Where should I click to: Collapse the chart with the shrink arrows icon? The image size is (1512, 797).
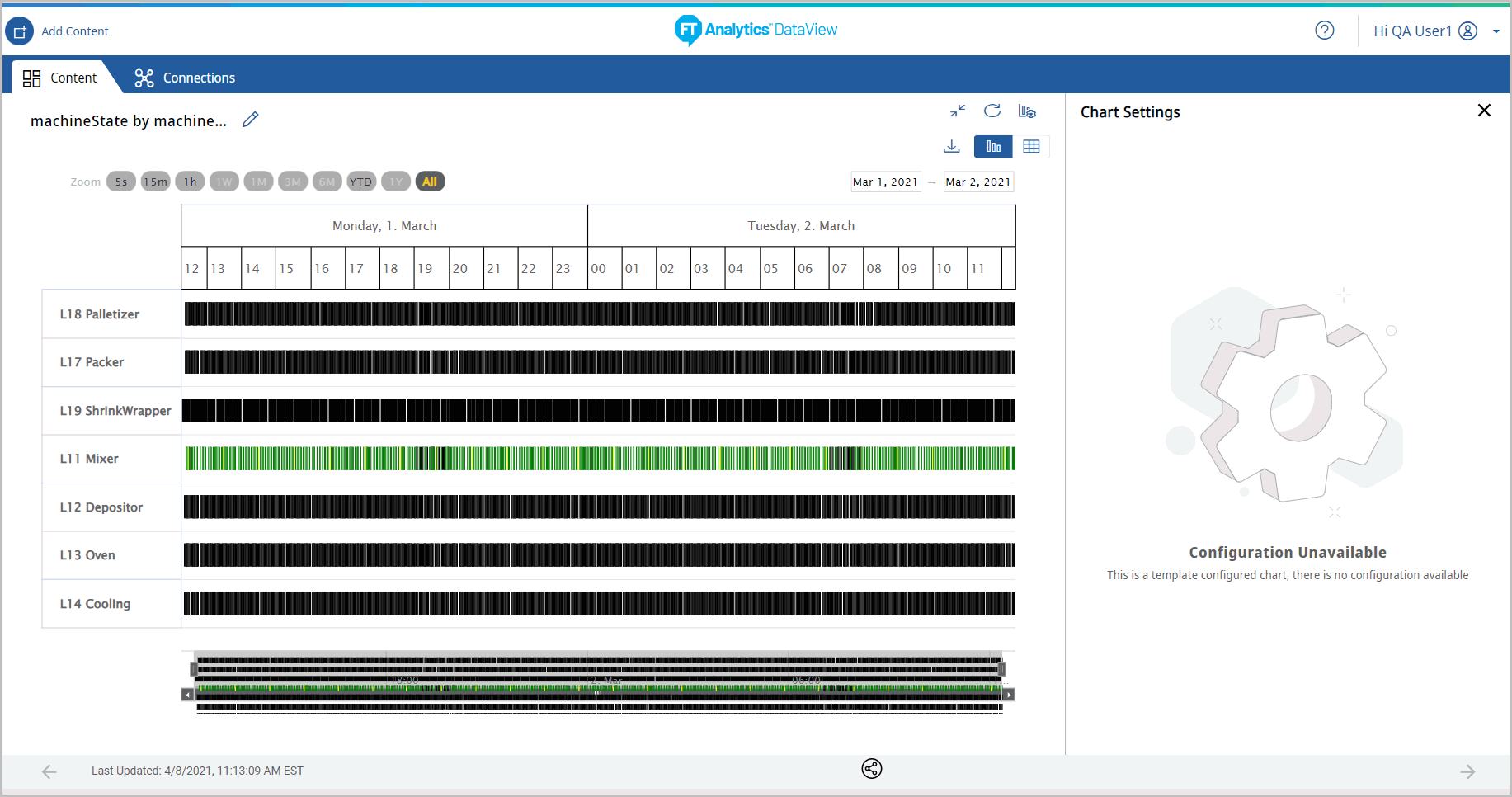point(958,111)
